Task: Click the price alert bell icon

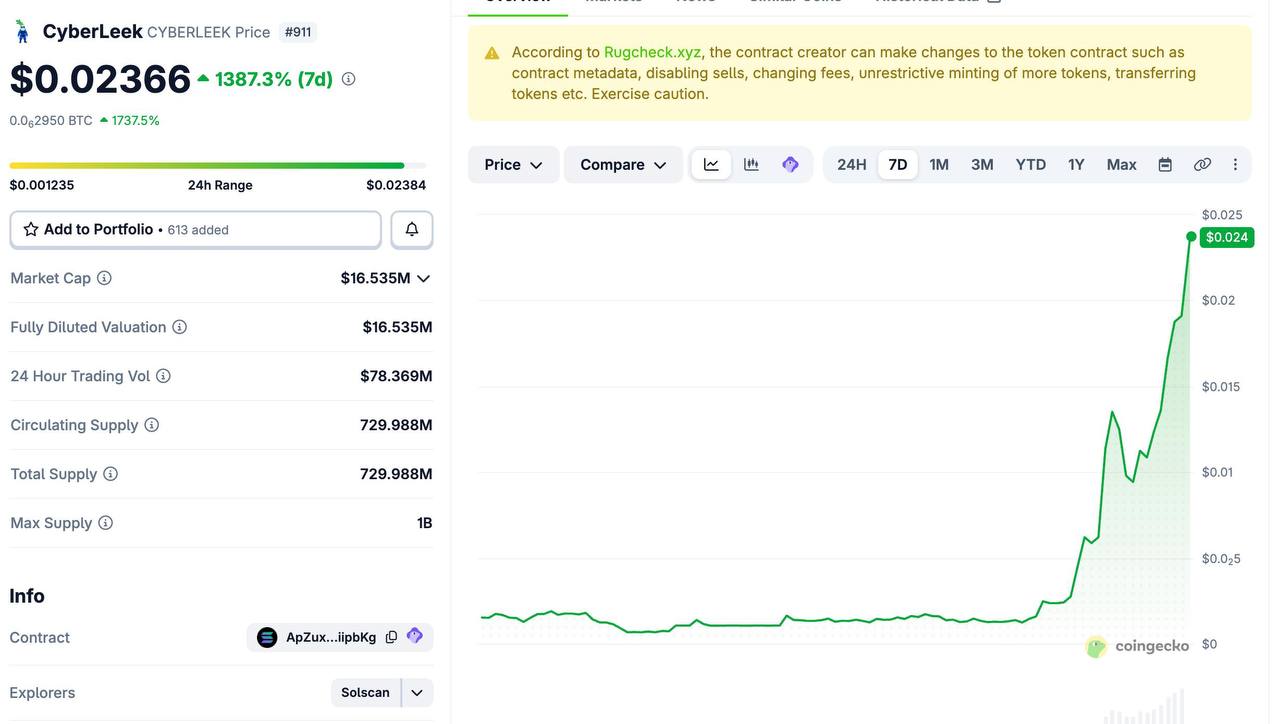Action: pyautogui.click(x=412, y=230)
